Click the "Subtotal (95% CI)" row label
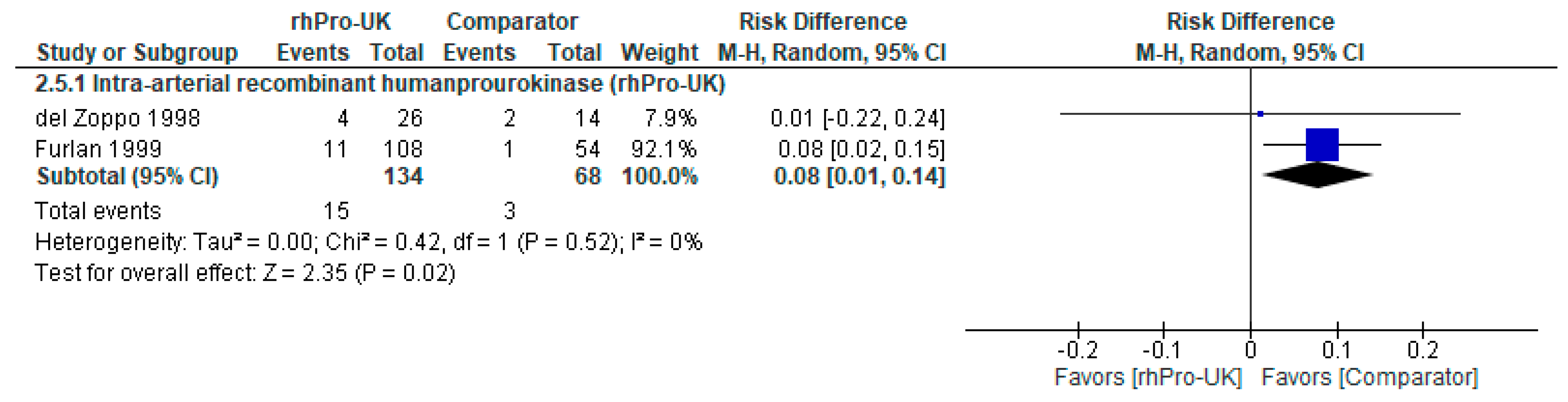The image size is (1568, 402). 127,176
